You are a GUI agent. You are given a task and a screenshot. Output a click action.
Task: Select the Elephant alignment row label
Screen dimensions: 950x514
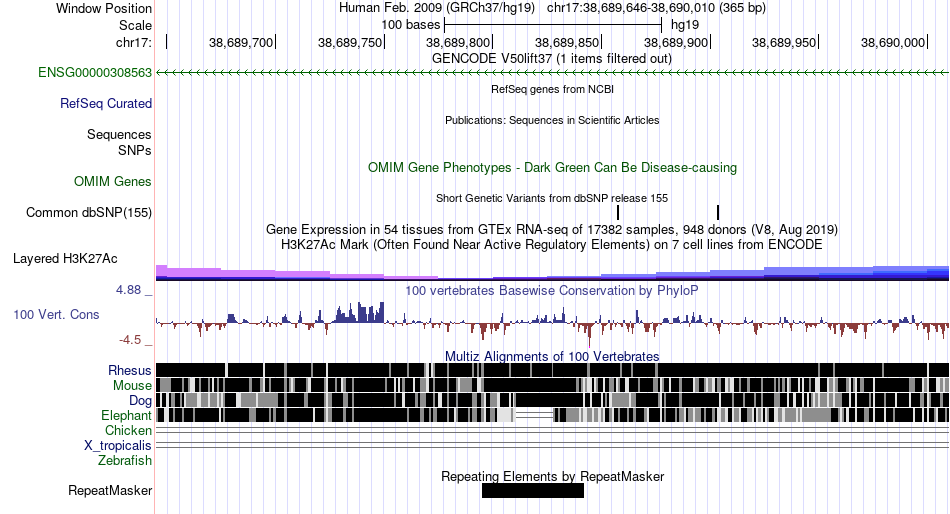coord(126,416)
